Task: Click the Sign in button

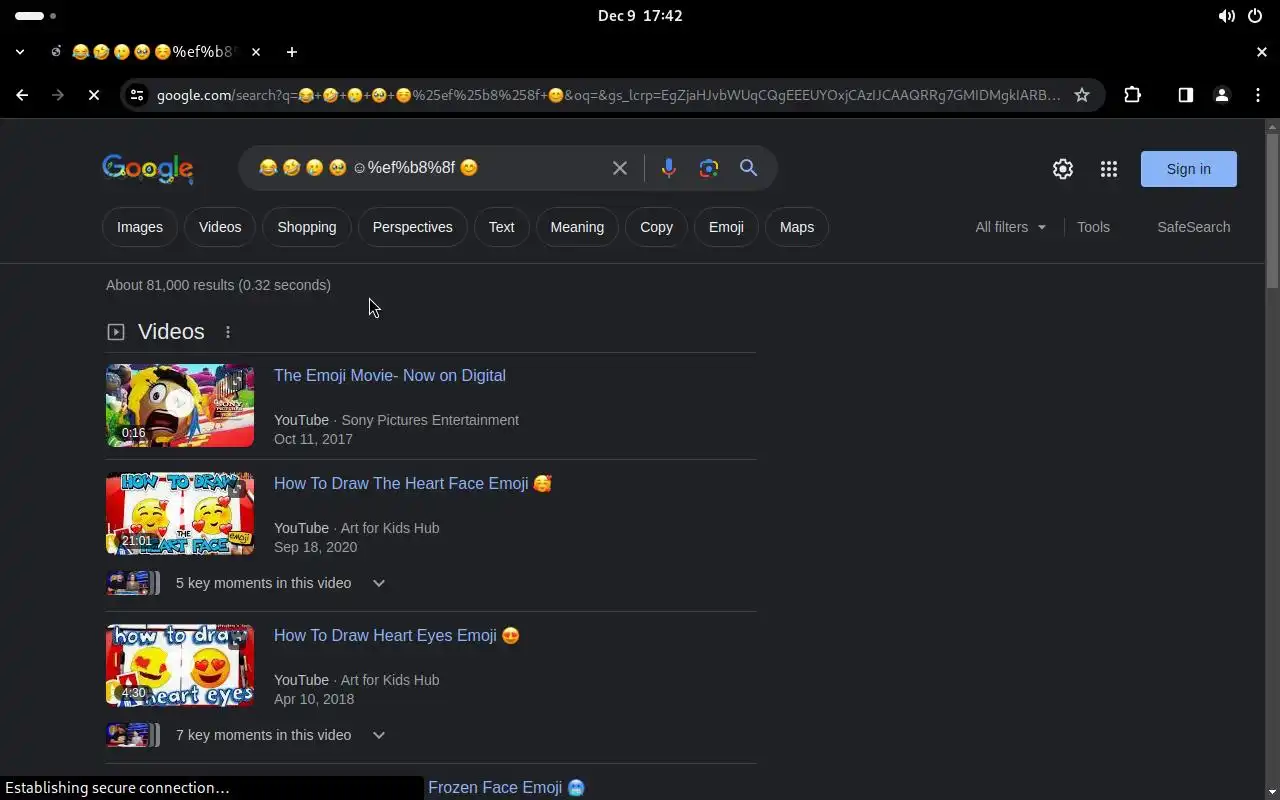Action: click(1189, 169)
